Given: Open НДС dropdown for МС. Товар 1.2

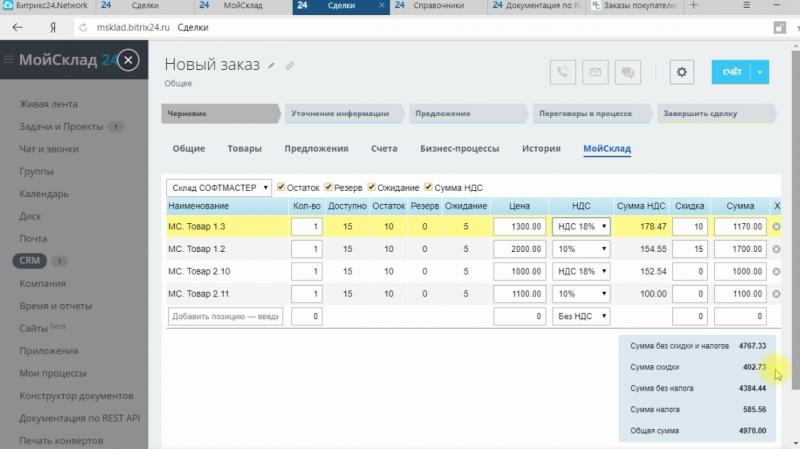Looking at the screenshot, I should 580,249.
